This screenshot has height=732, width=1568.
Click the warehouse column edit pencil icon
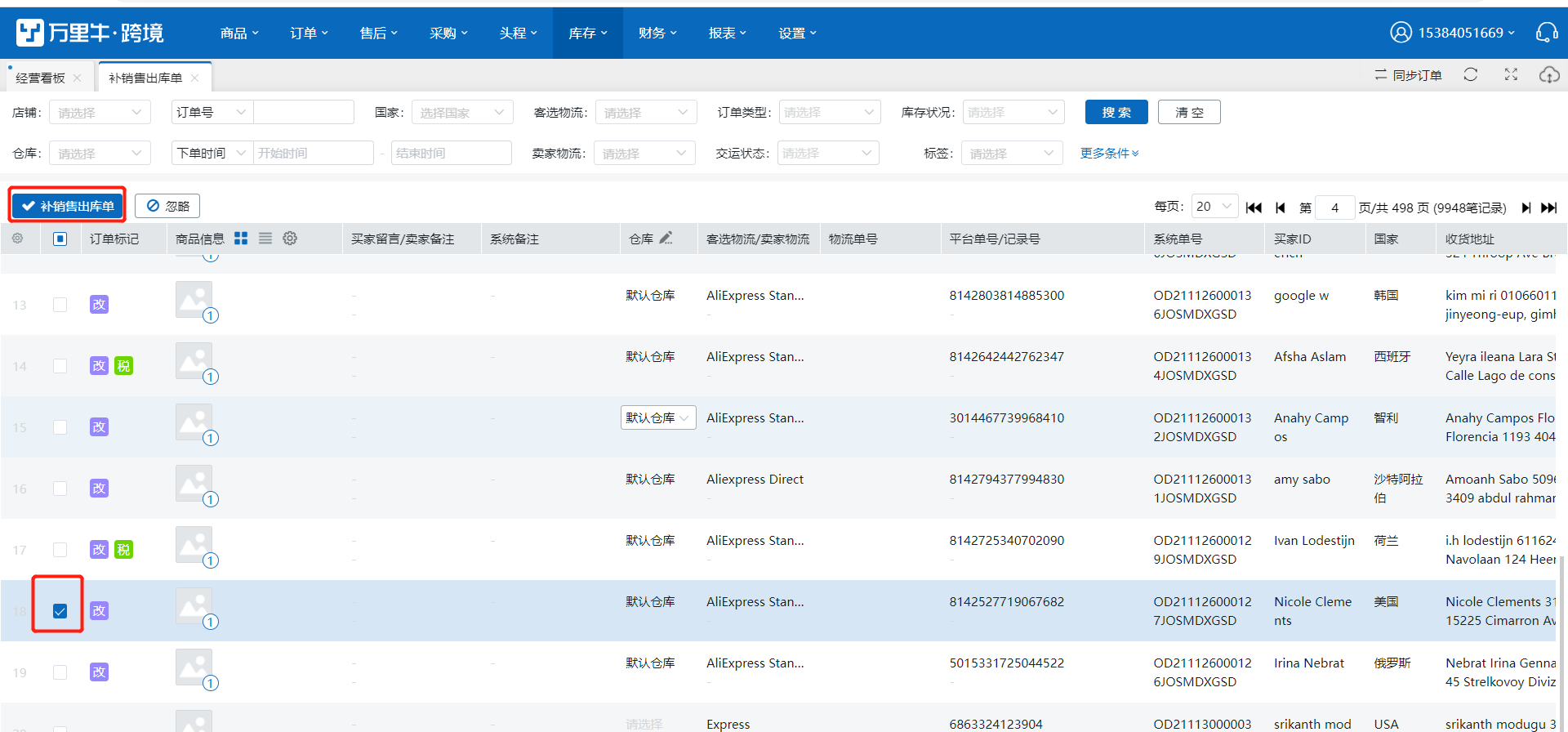tap(666, 238)
